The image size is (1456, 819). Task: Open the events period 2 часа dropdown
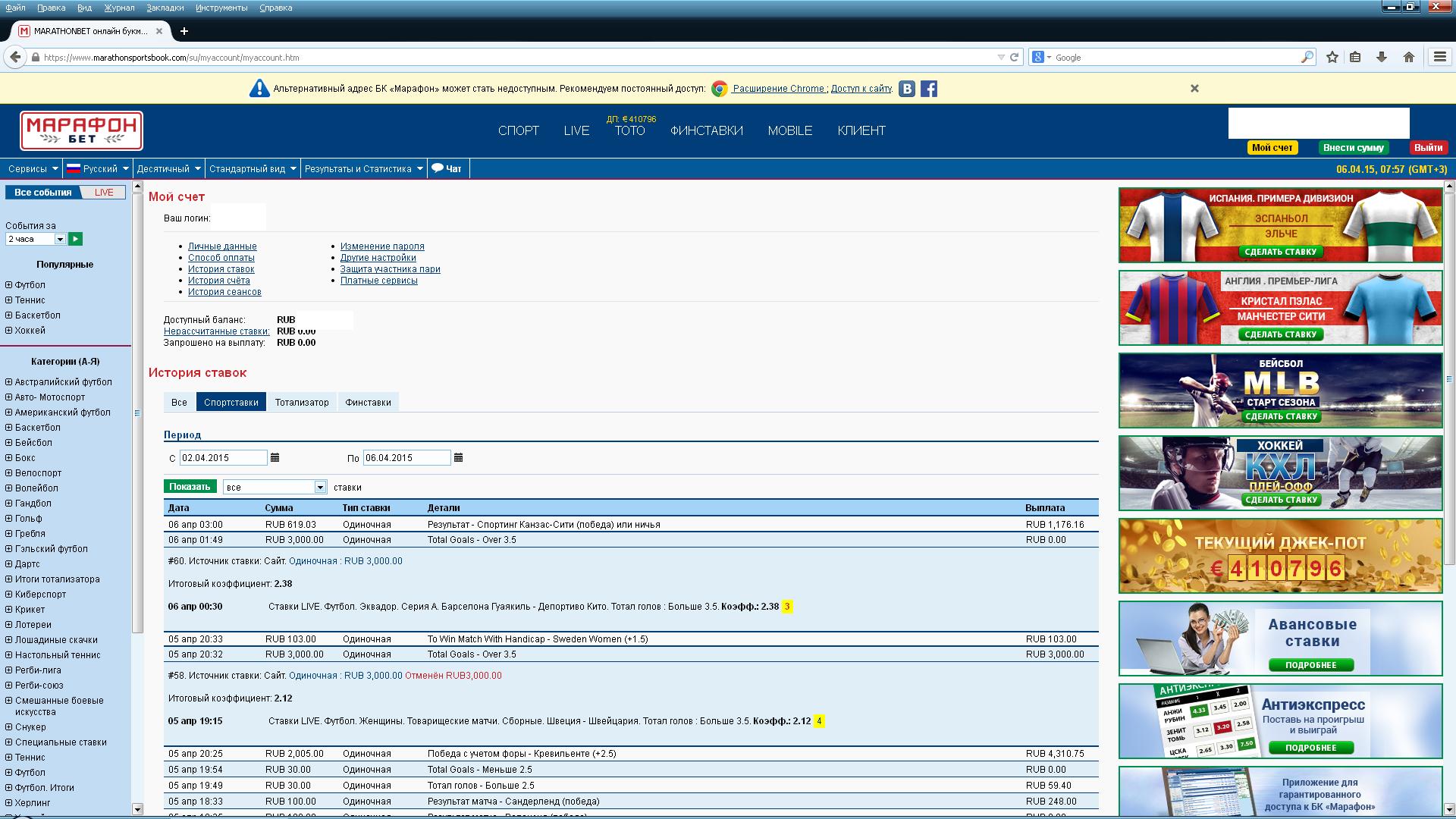(x=36, y=239)
